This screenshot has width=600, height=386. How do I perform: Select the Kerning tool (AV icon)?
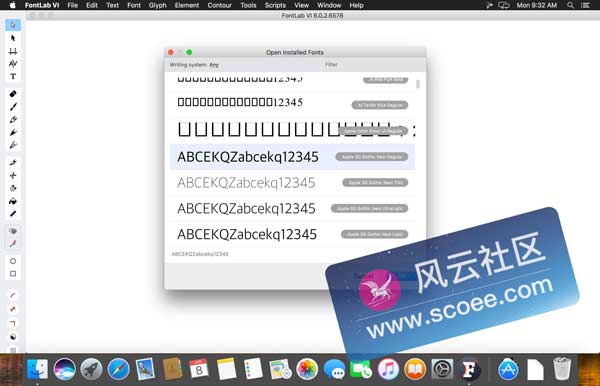[13, 64]
